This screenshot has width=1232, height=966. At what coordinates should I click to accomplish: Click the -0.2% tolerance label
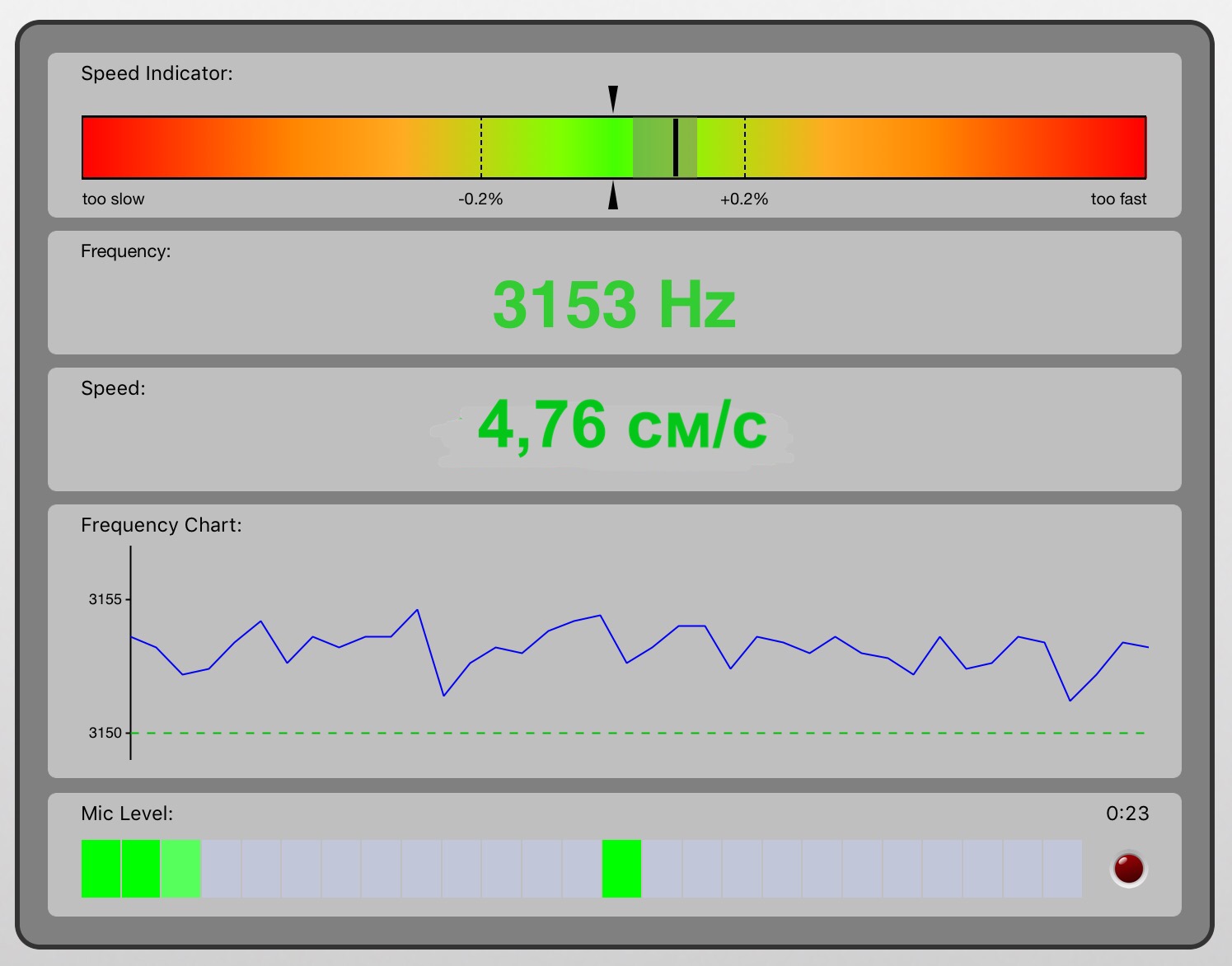480,199
